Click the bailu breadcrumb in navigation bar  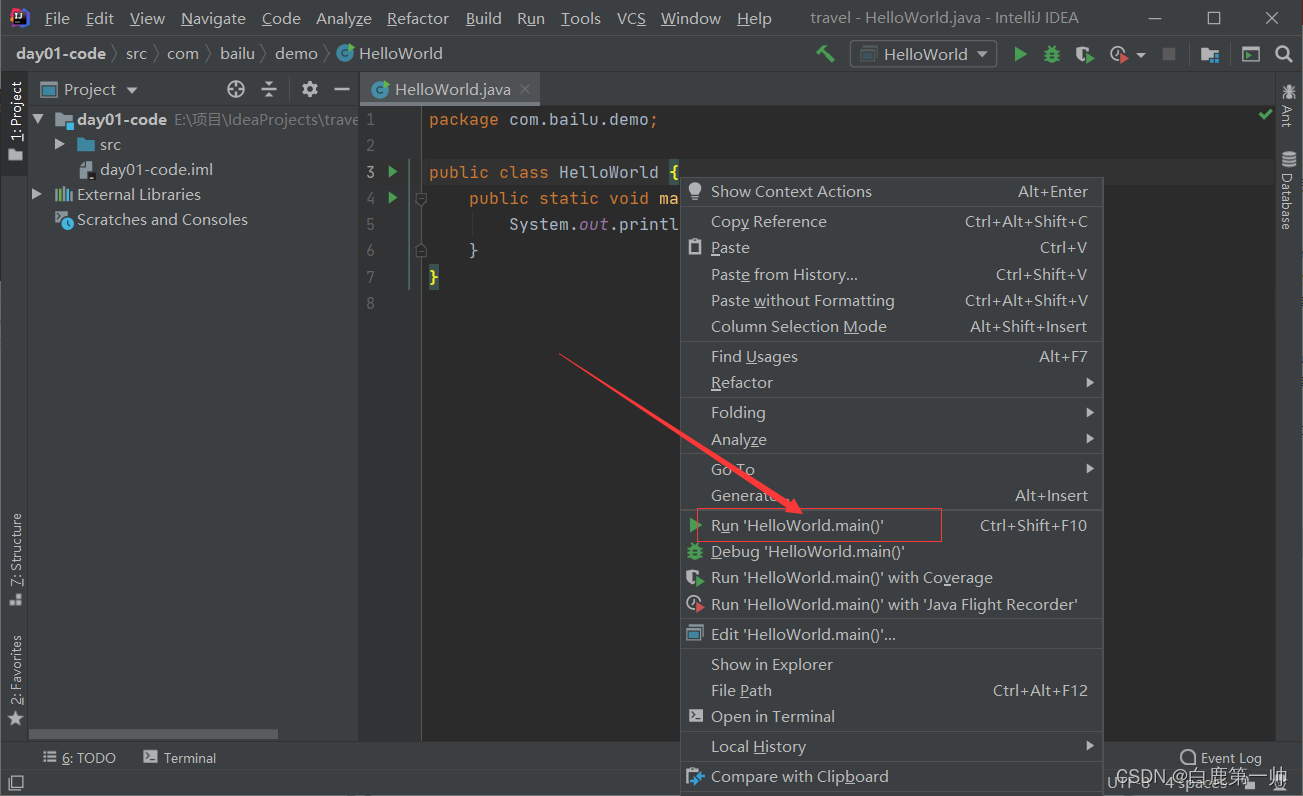238,54
